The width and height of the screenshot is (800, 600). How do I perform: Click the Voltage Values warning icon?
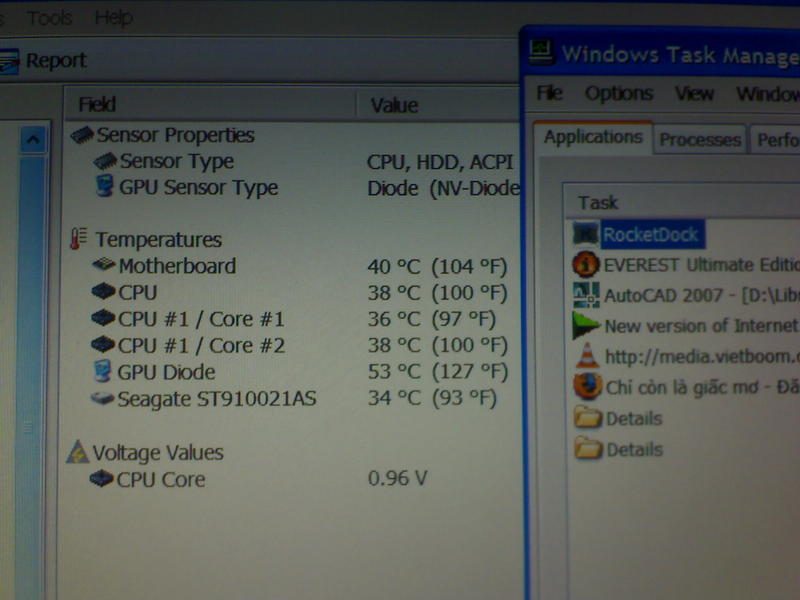pos(77,453)
